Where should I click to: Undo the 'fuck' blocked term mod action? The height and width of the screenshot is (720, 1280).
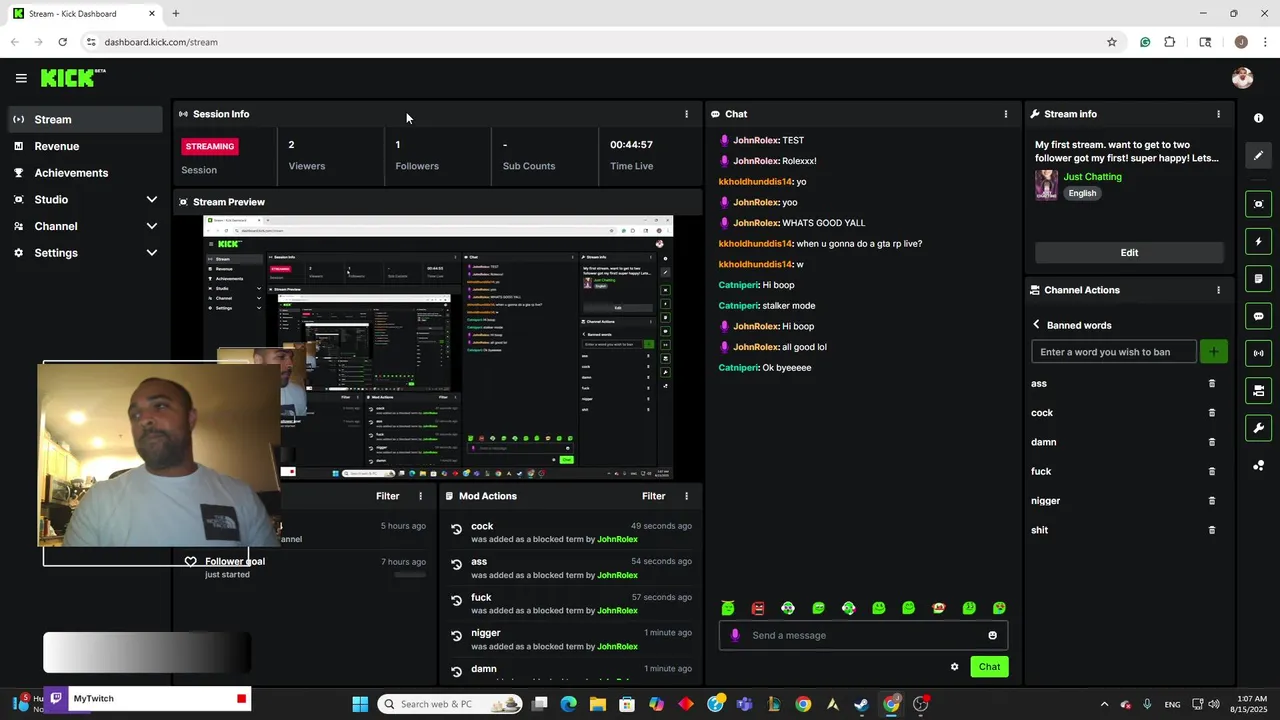click(x=457, y=600)
